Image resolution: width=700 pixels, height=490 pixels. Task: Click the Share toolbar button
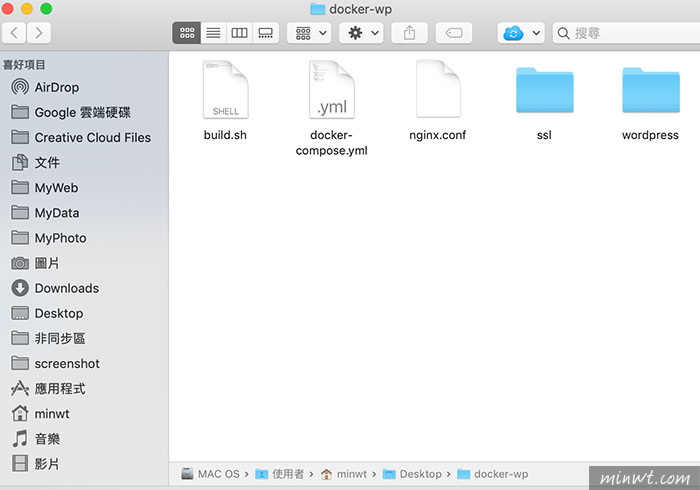coord(409,33)
